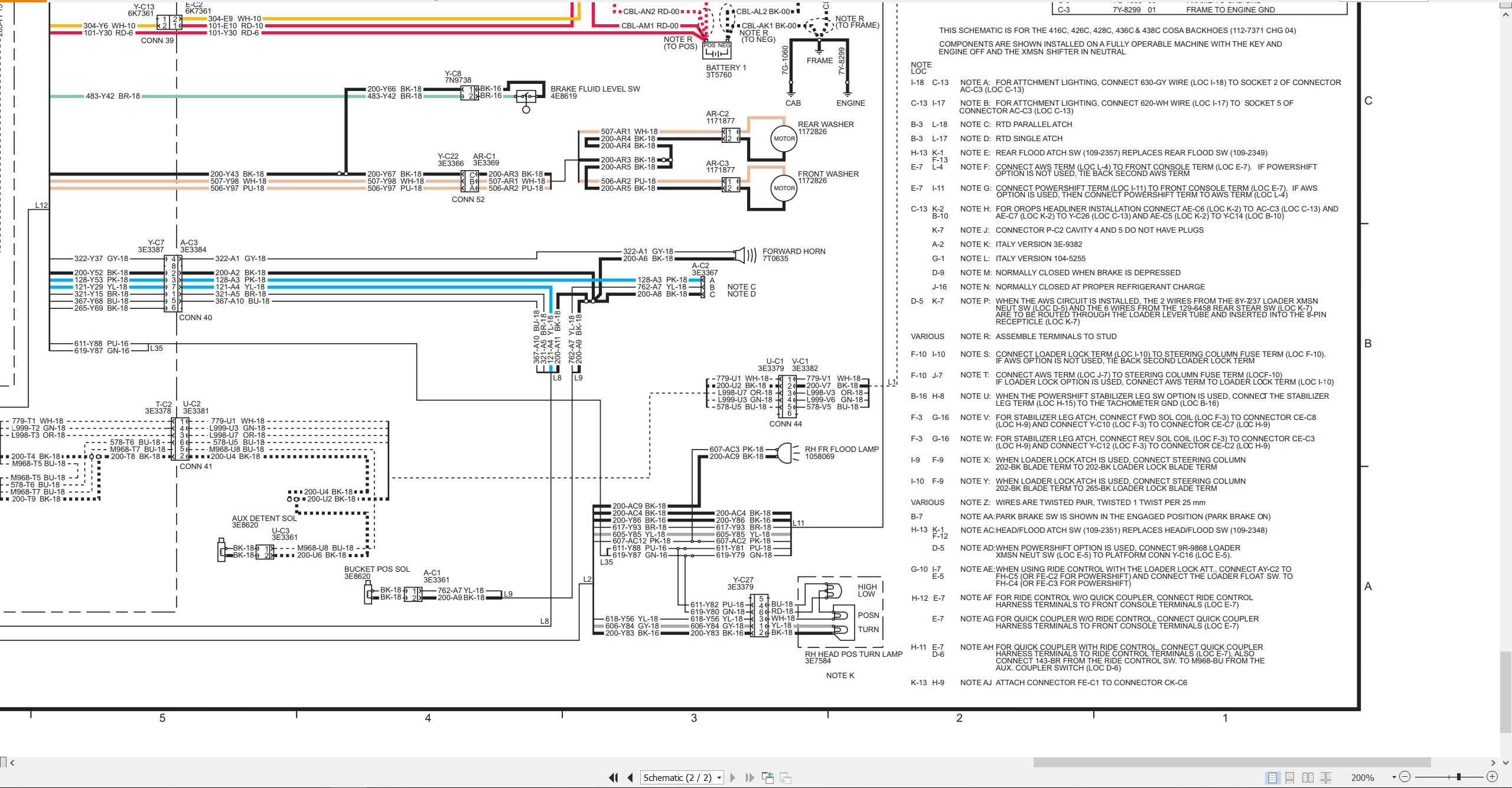
Task: Click the NOTE A: attachment lighting text
Action: tap(1151, 86)
